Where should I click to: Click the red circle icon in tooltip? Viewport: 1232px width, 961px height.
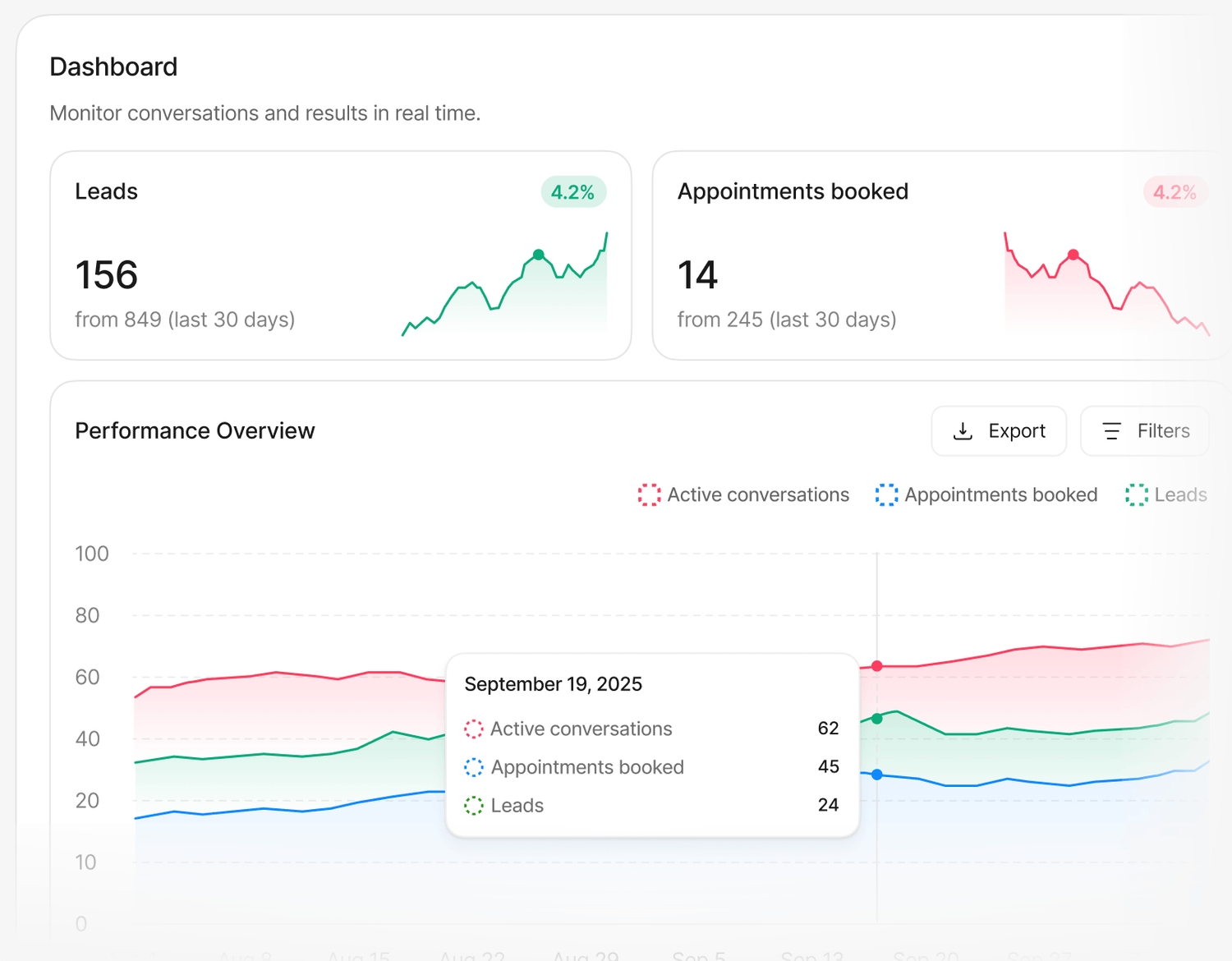coord(474,729)
